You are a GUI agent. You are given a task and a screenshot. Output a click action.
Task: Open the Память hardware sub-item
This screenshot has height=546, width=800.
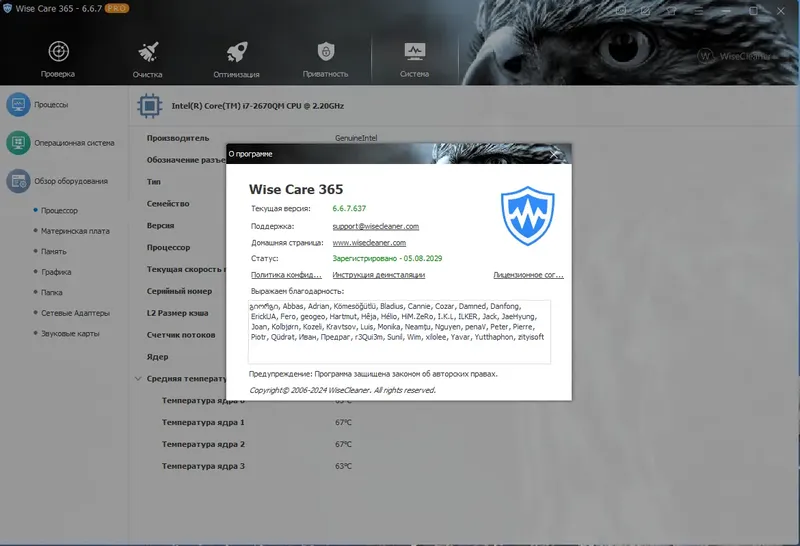tap(54, 251)
